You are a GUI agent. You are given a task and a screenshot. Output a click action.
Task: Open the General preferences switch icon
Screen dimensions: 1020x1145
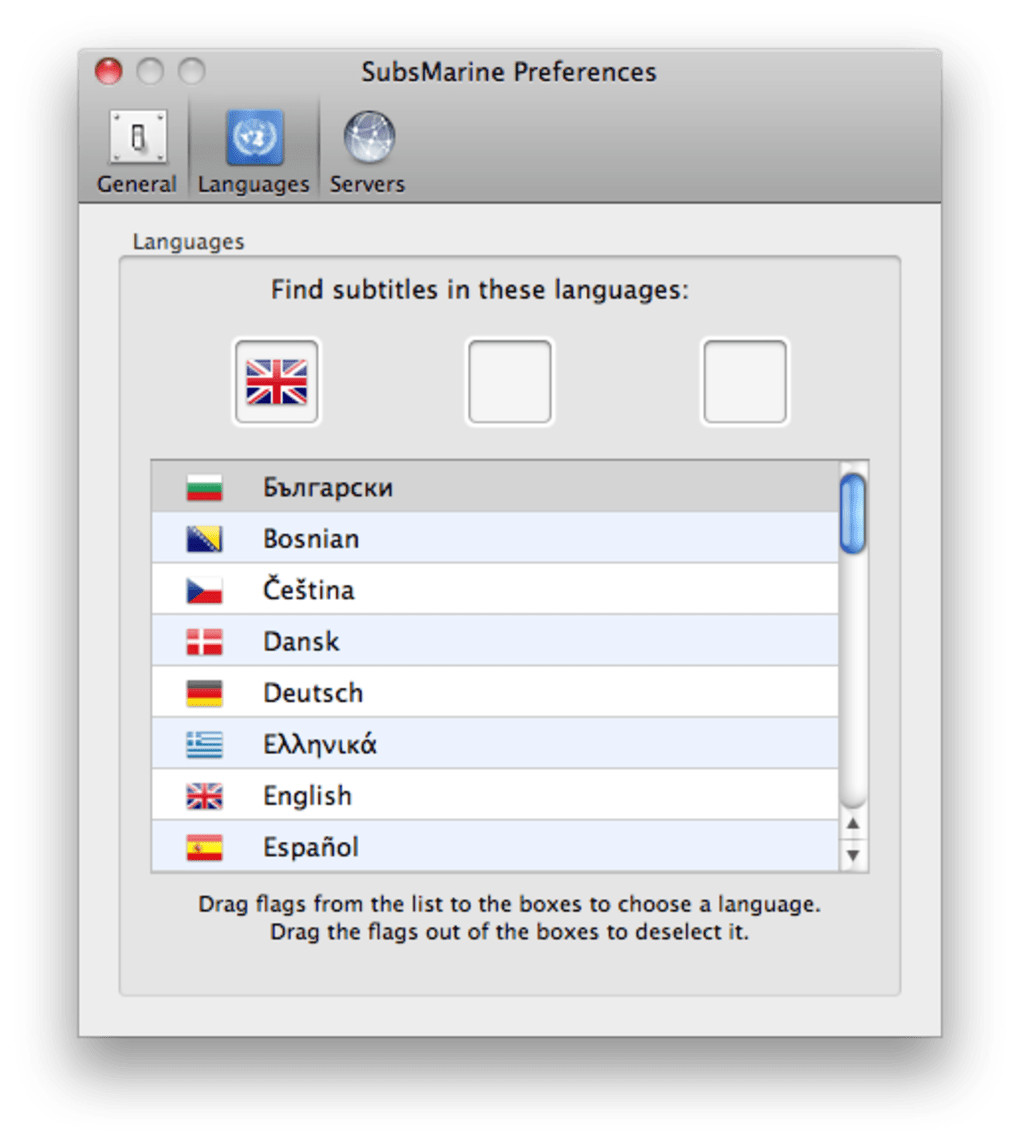(138, 137)
